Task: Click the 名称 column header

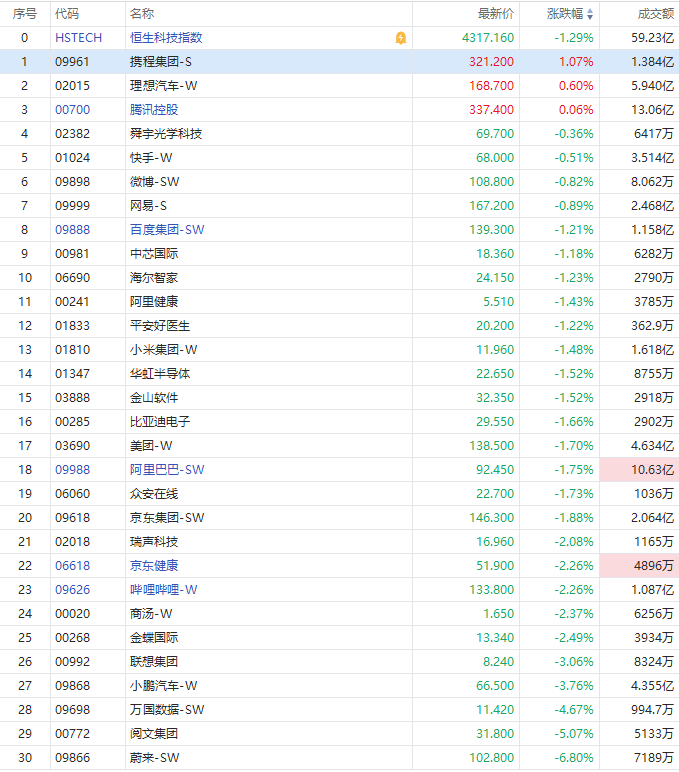Action: click(142, 14)
